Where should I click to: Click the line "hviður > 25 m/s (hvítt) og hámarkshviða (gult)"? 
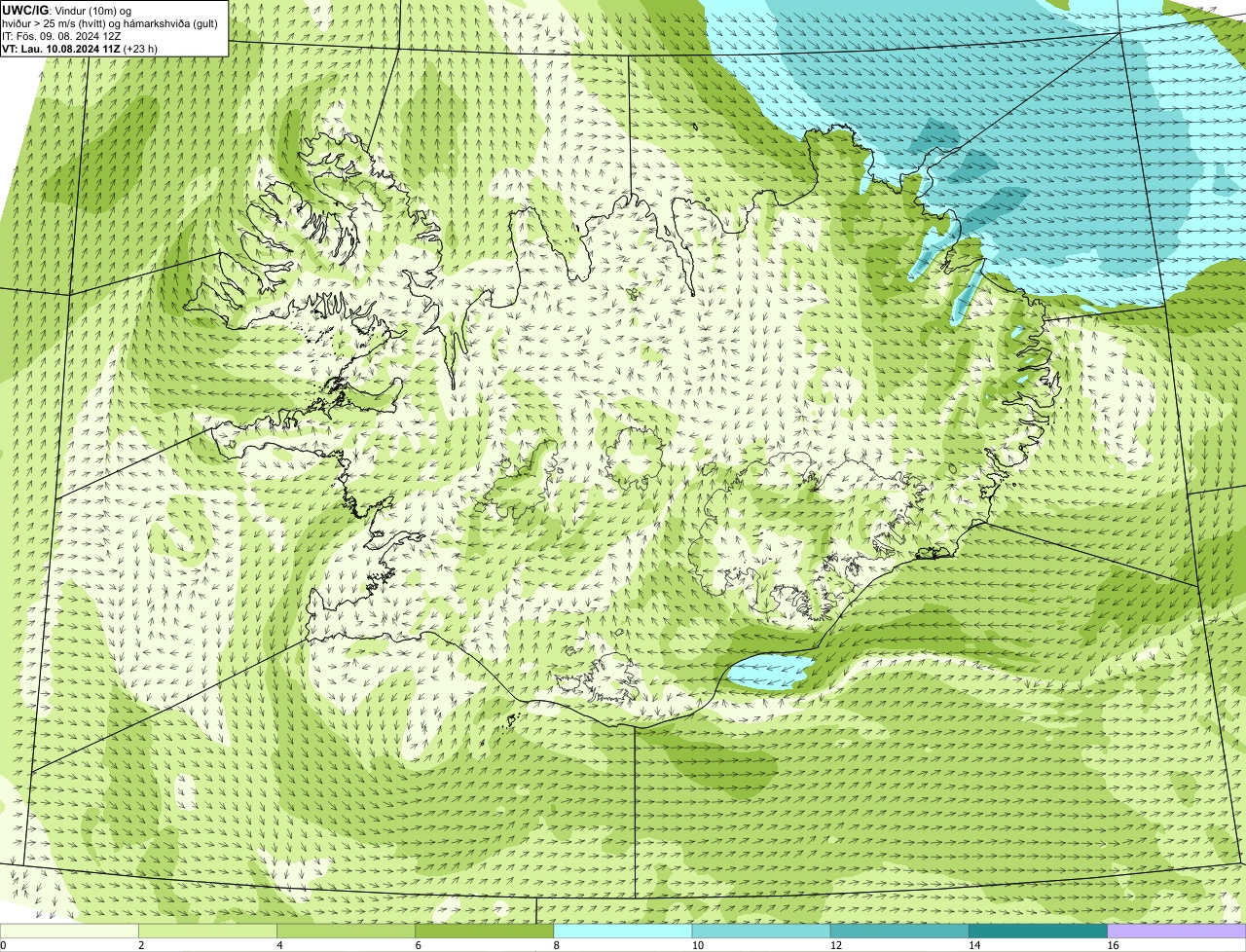click(110, 22)
